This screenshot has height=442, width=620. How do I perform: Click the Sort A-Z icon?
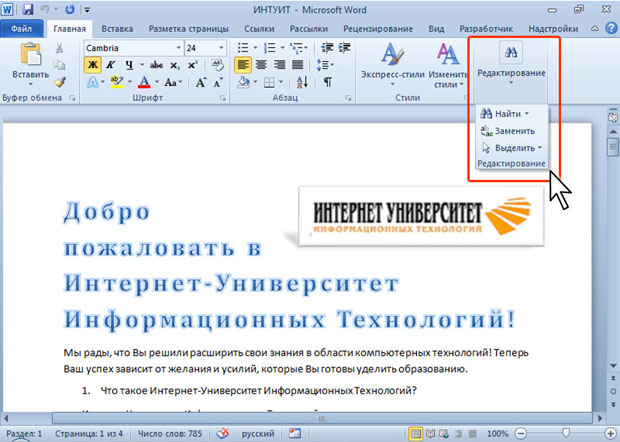302,82
